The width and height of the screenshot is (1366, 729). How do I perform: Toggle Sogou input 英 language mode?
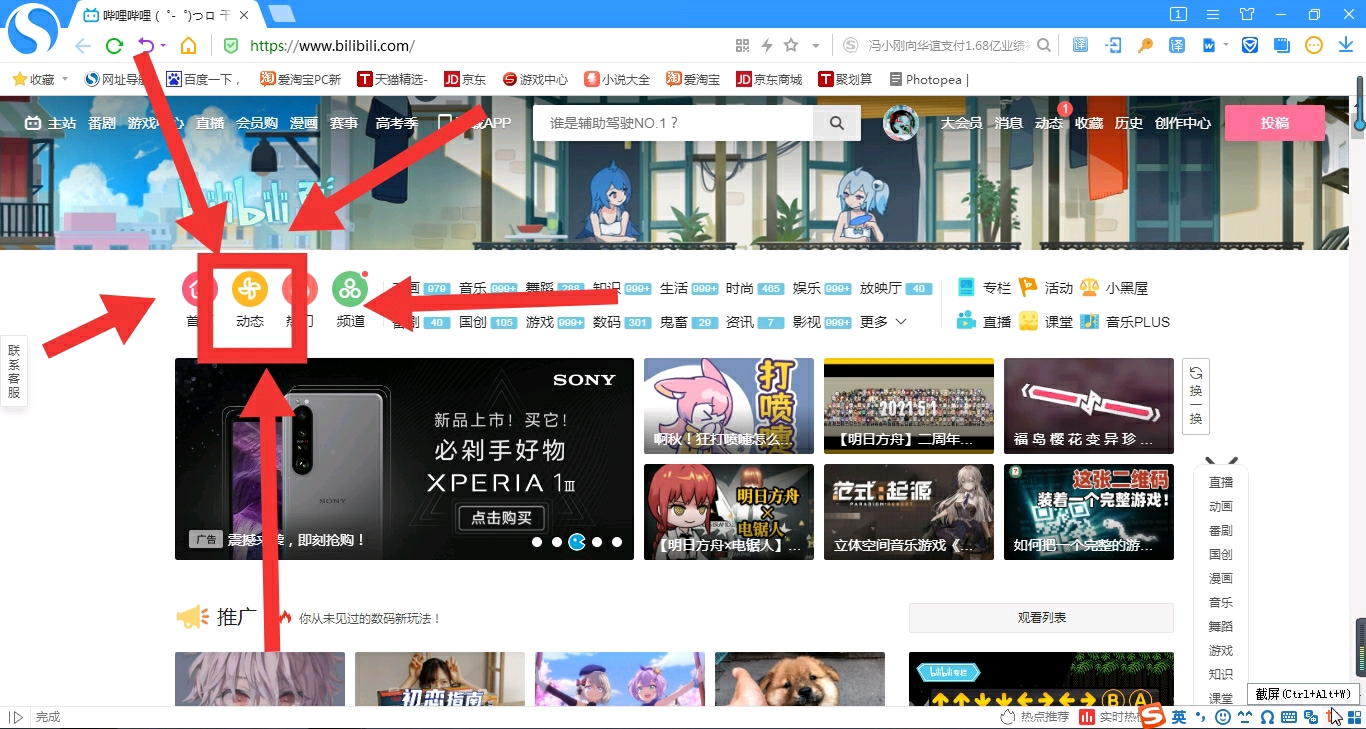[x=1179, y=717]
